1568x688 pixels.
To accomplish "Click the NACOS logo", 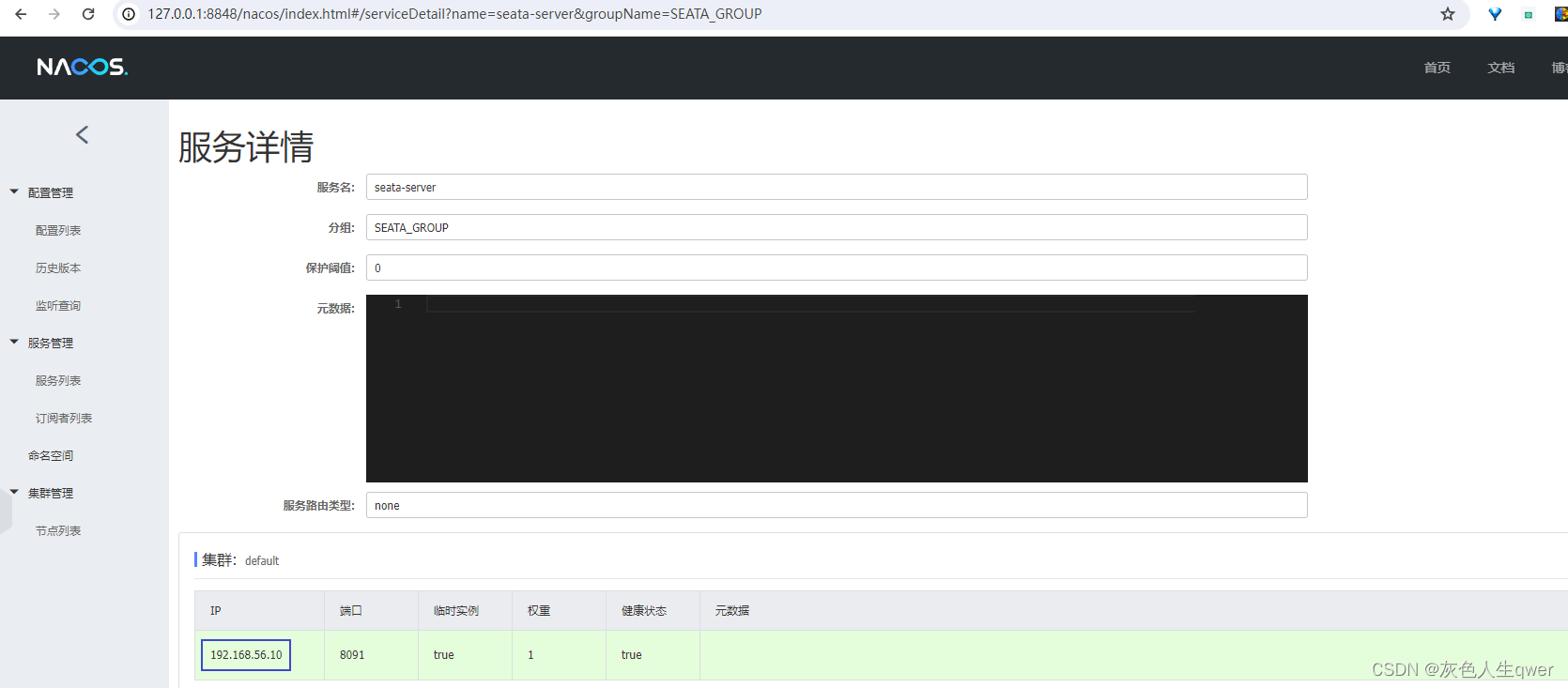I will 83,67.
